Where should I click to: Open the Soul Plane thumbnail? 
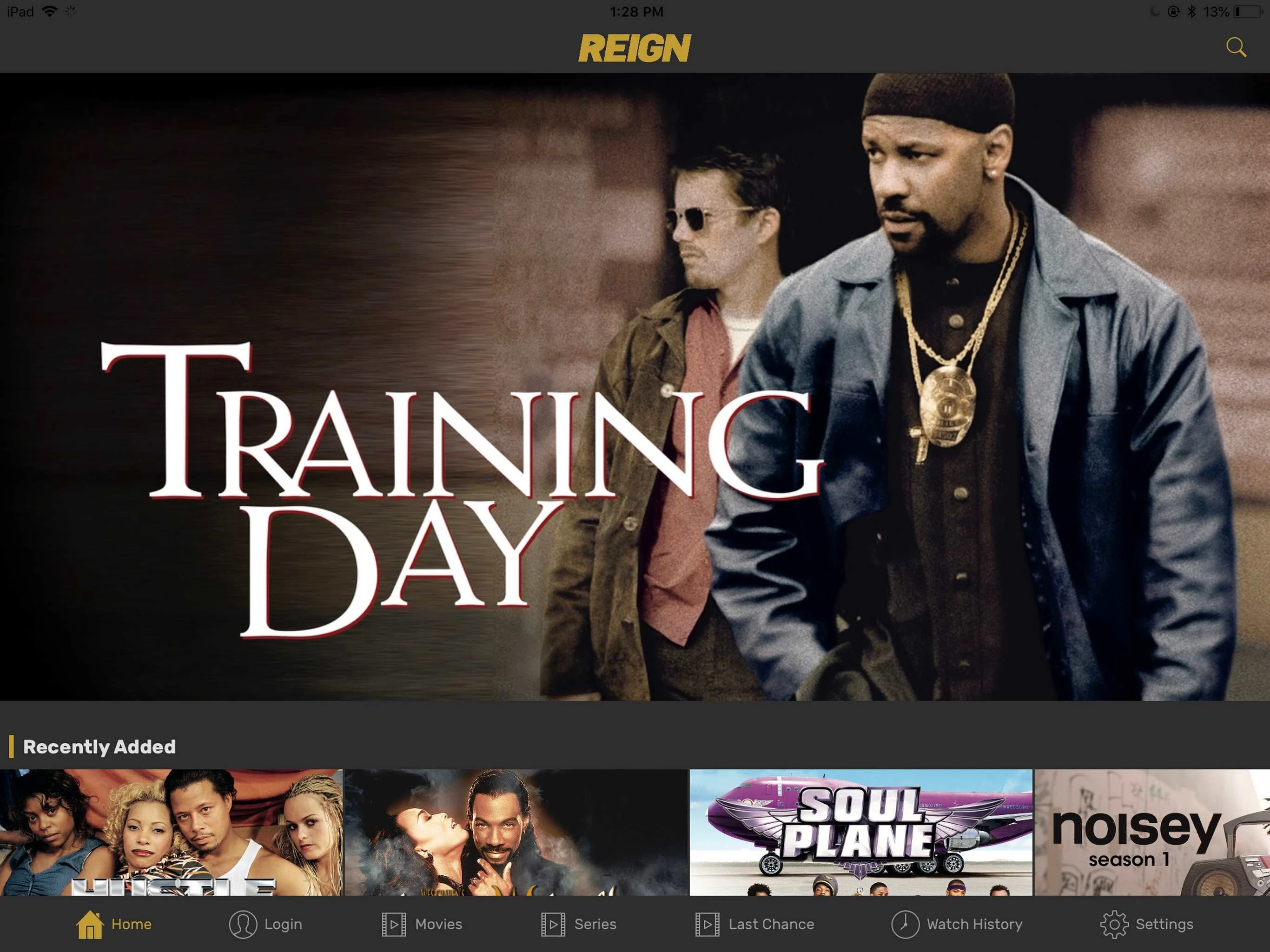(860, 833)
